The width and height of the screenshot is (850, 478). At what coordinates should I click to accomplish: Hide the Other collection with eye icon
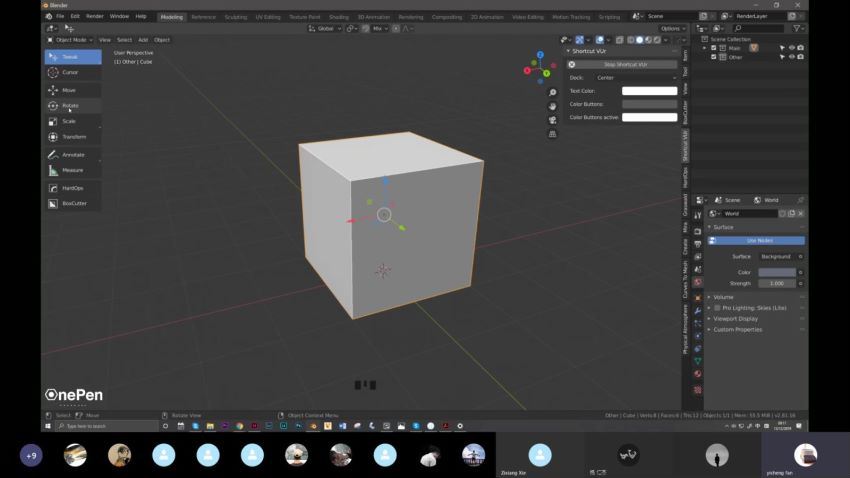792,57
